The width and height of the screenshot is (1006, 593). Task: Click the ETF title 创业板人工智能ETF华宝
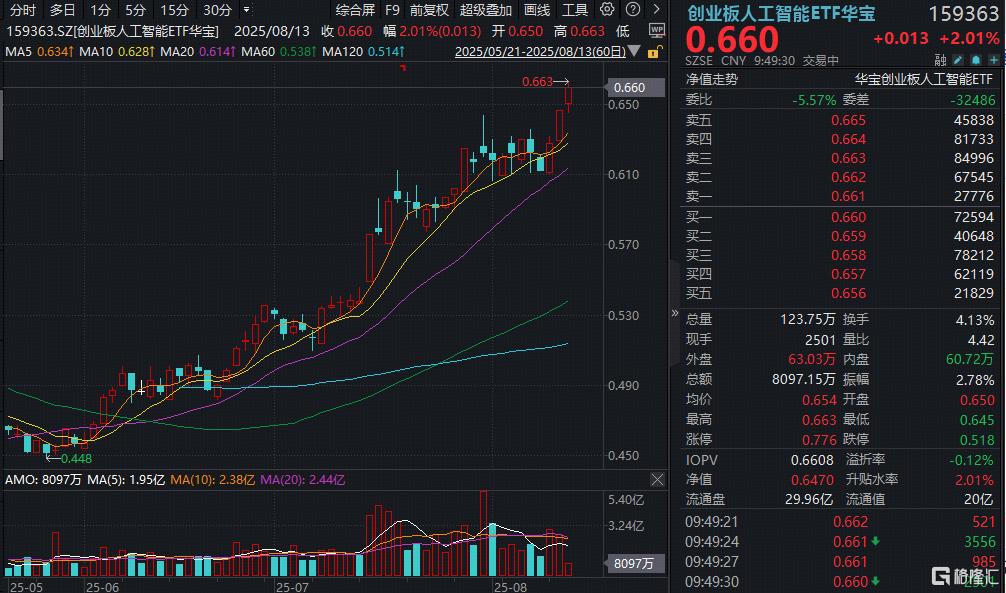[781, 13]
